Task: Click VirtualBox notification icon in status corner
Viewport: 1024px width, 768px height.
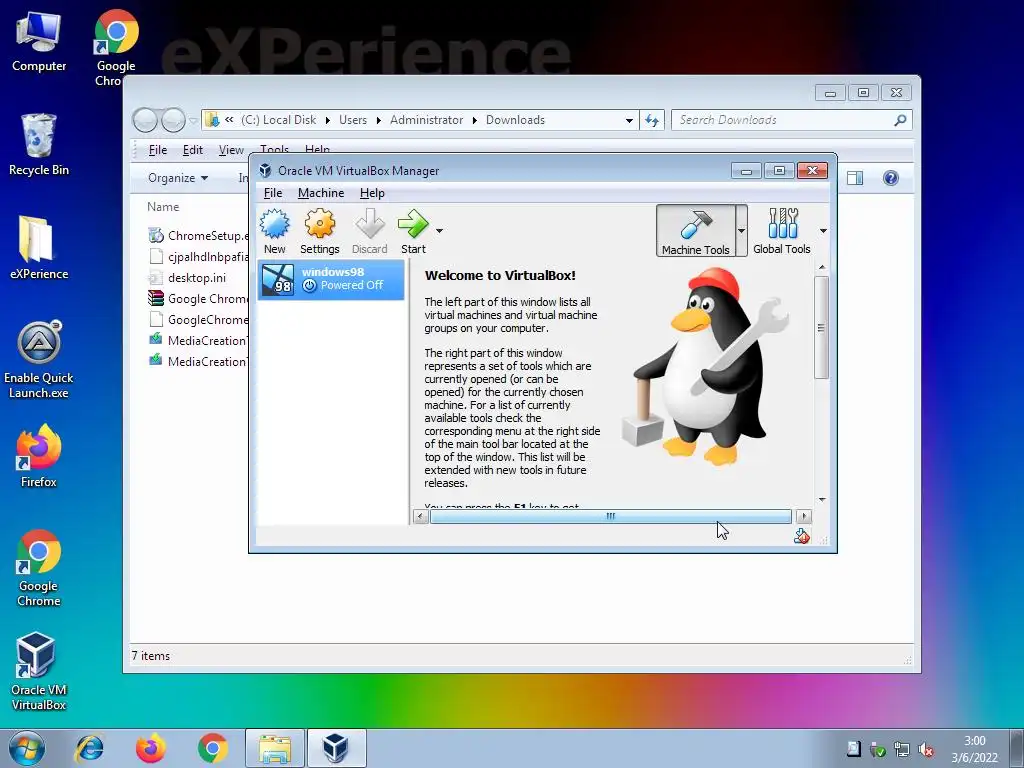Action: point(802,536)
